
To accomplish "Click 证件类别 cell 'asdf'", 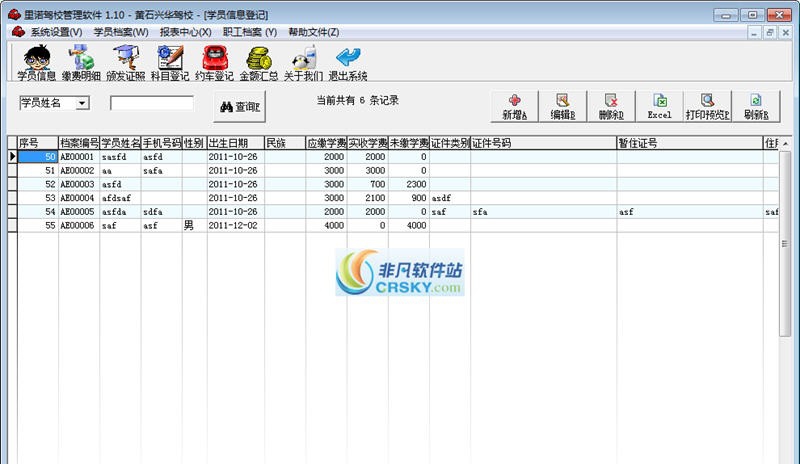I will click(450, 198).
